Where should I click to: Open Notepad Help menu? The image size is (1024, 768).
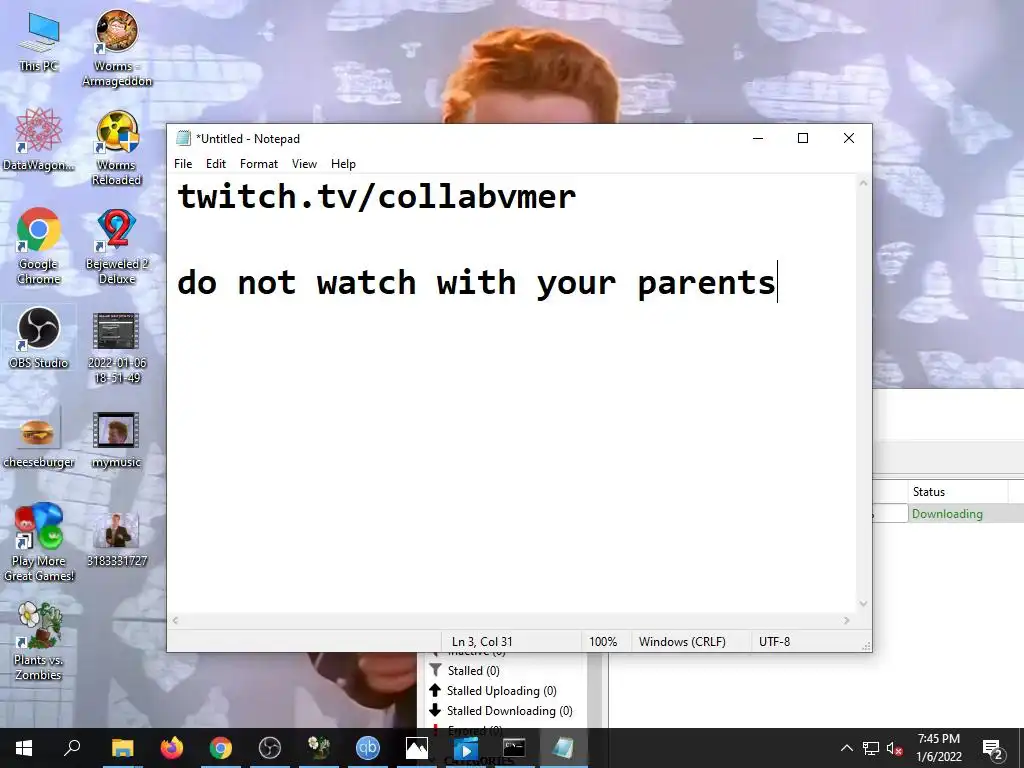[343, 164]
